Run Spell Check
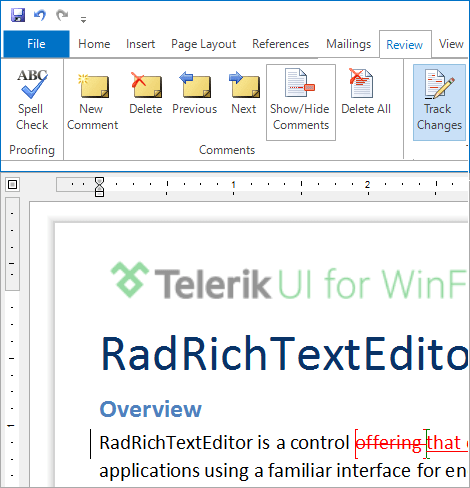 pos(32,100)
